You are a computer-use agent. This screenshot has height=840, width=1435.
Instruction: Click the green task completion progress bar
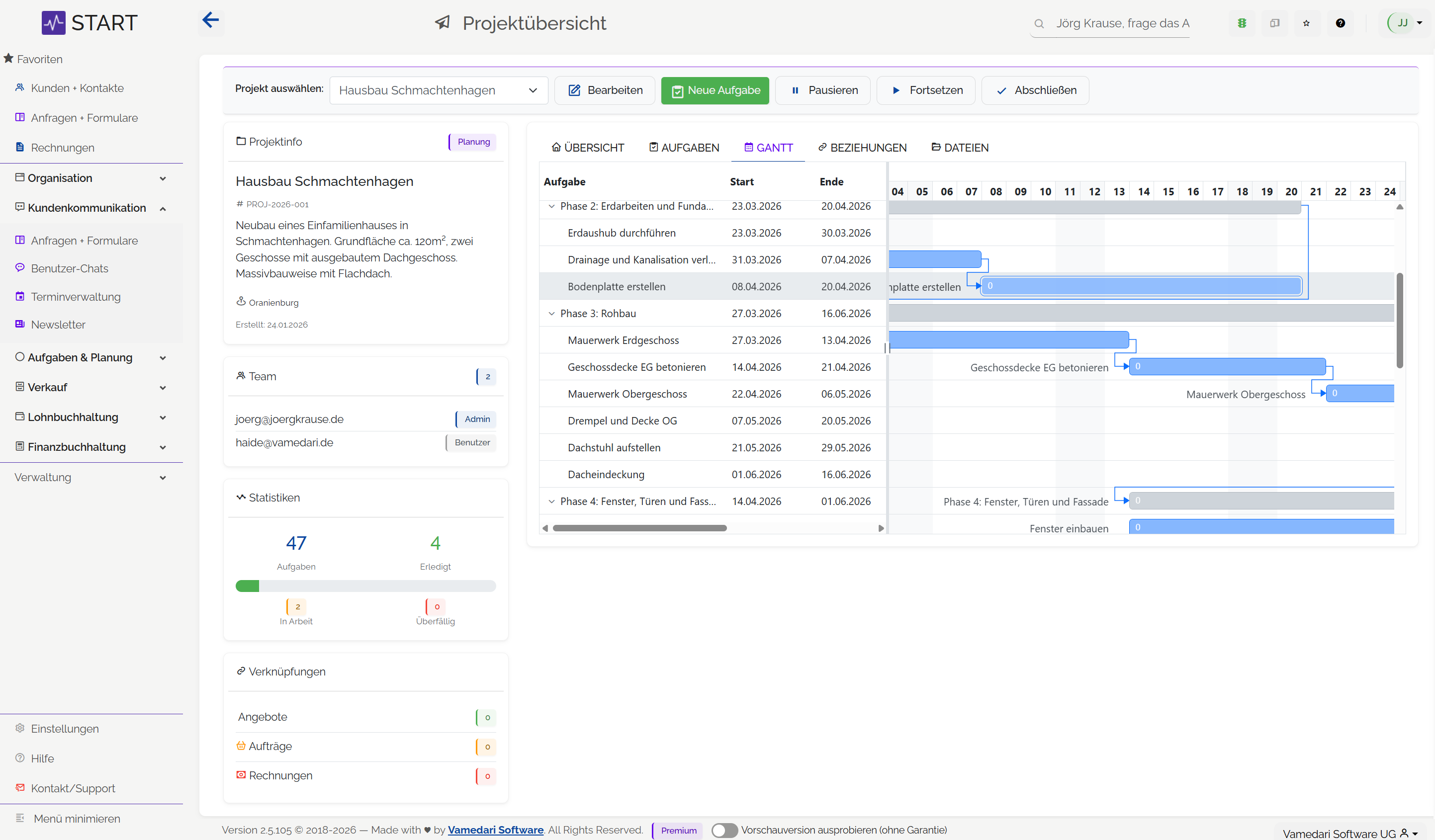(x=247, y=586)
